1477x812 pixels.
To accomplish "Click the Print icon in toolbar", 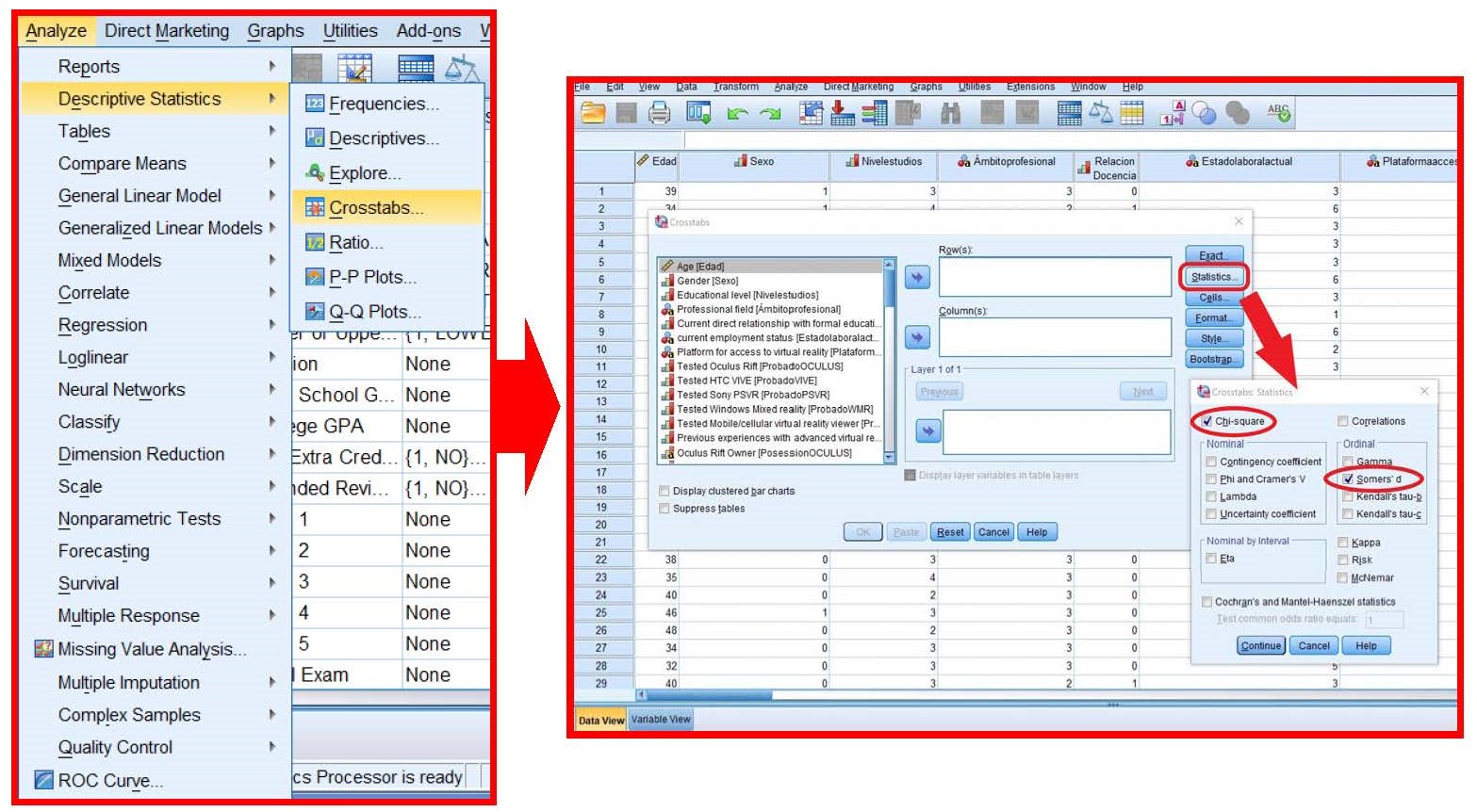I will click(660, 113).
